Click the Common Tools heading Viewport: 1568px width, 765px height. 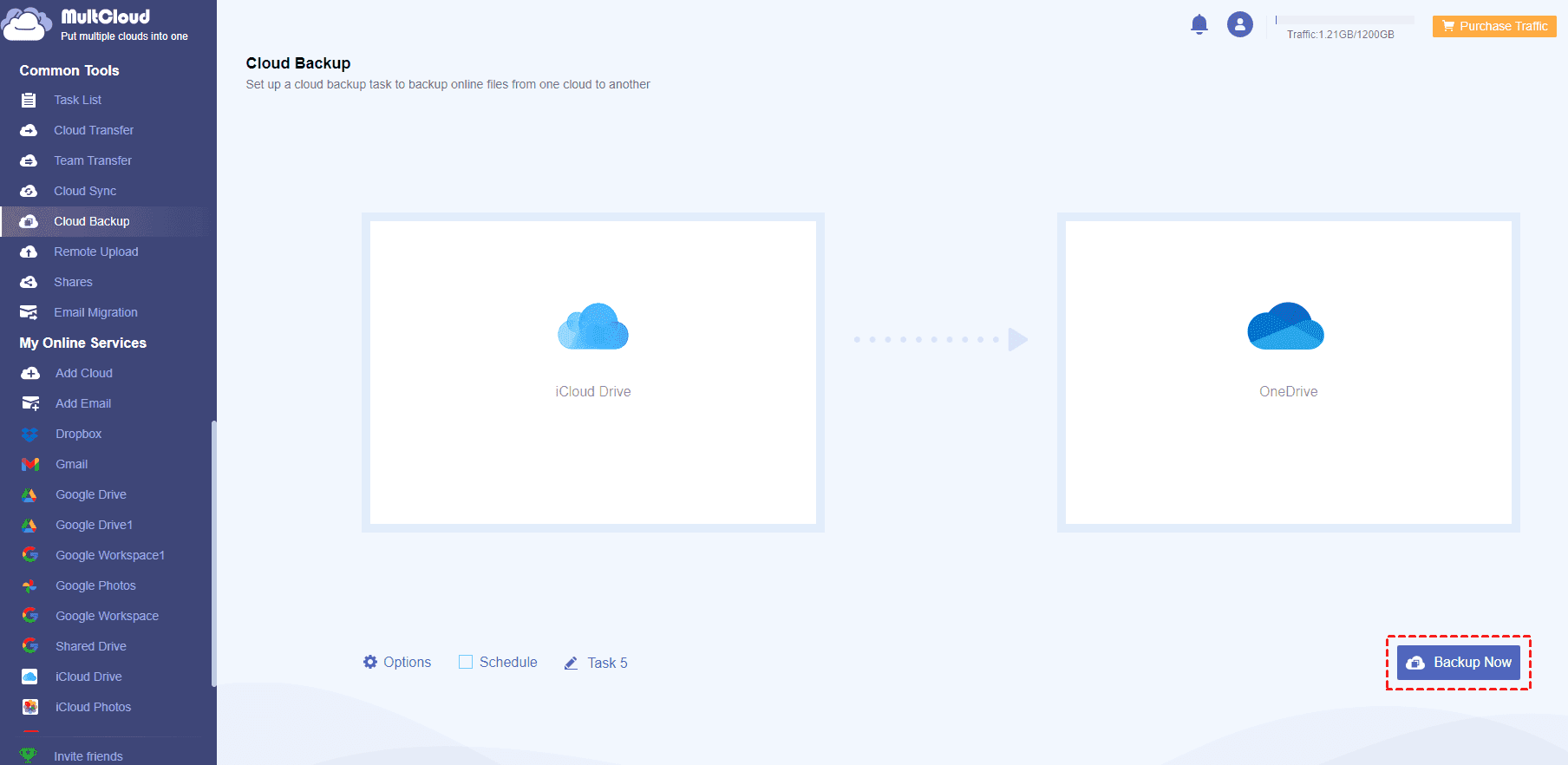click(x=69, y=70)
